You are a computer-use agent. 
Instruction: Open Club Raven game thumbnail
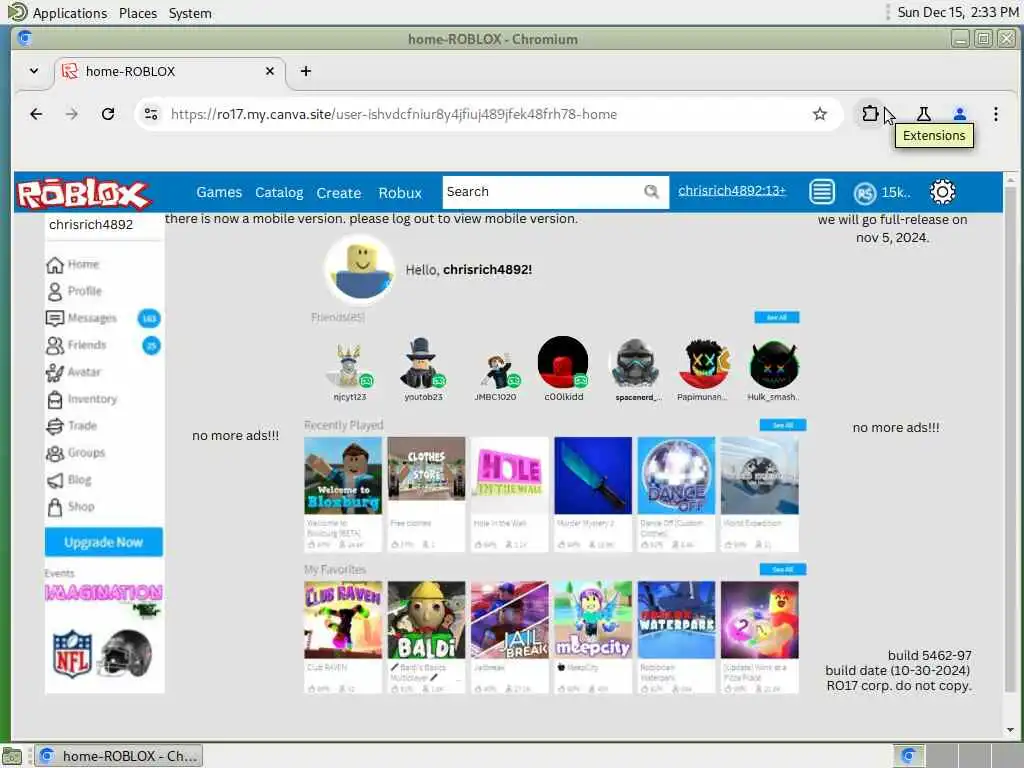pos(343,620)
